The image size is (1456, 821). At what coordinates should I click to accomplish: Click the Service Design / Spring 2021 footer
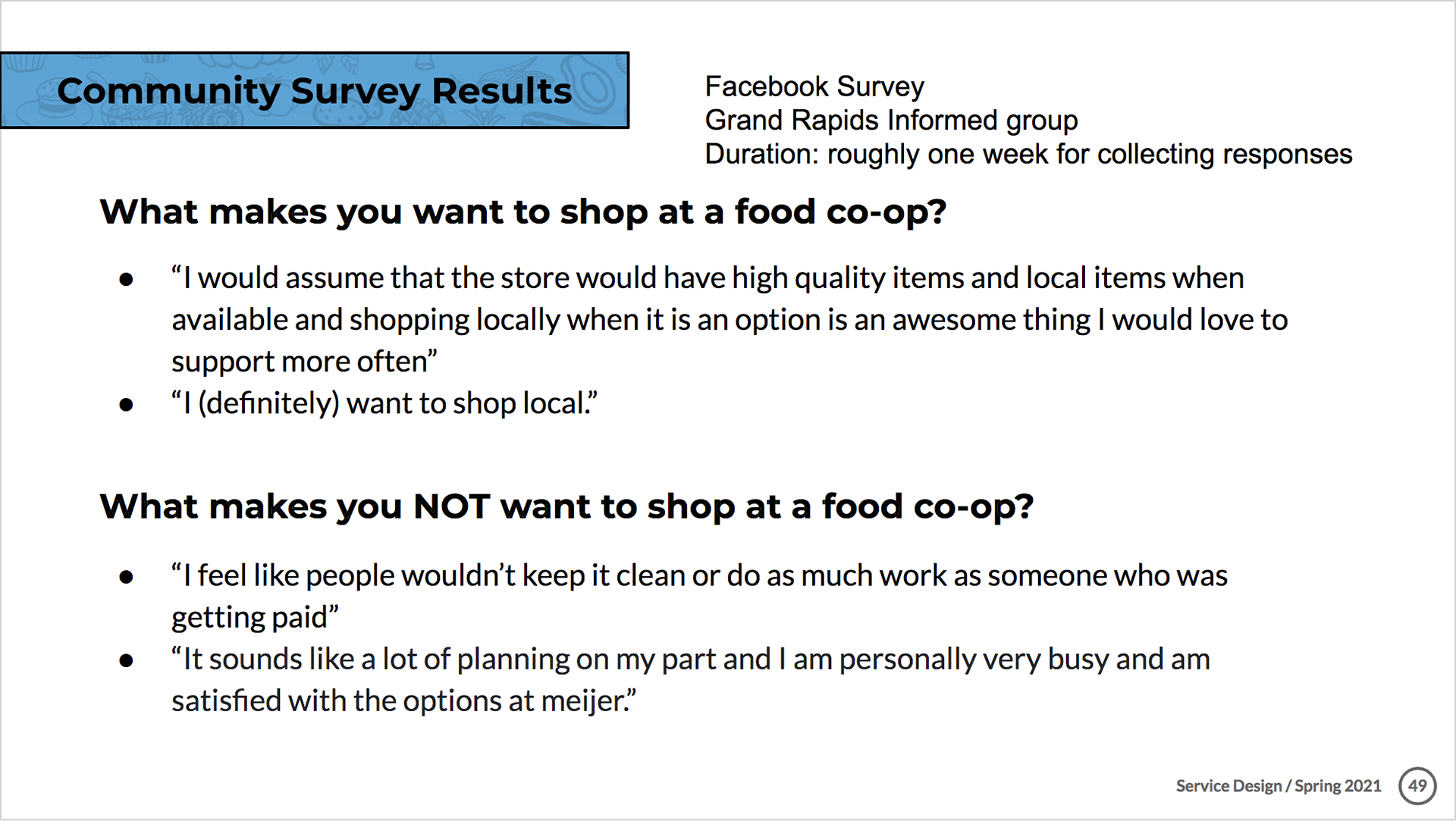1279,786
